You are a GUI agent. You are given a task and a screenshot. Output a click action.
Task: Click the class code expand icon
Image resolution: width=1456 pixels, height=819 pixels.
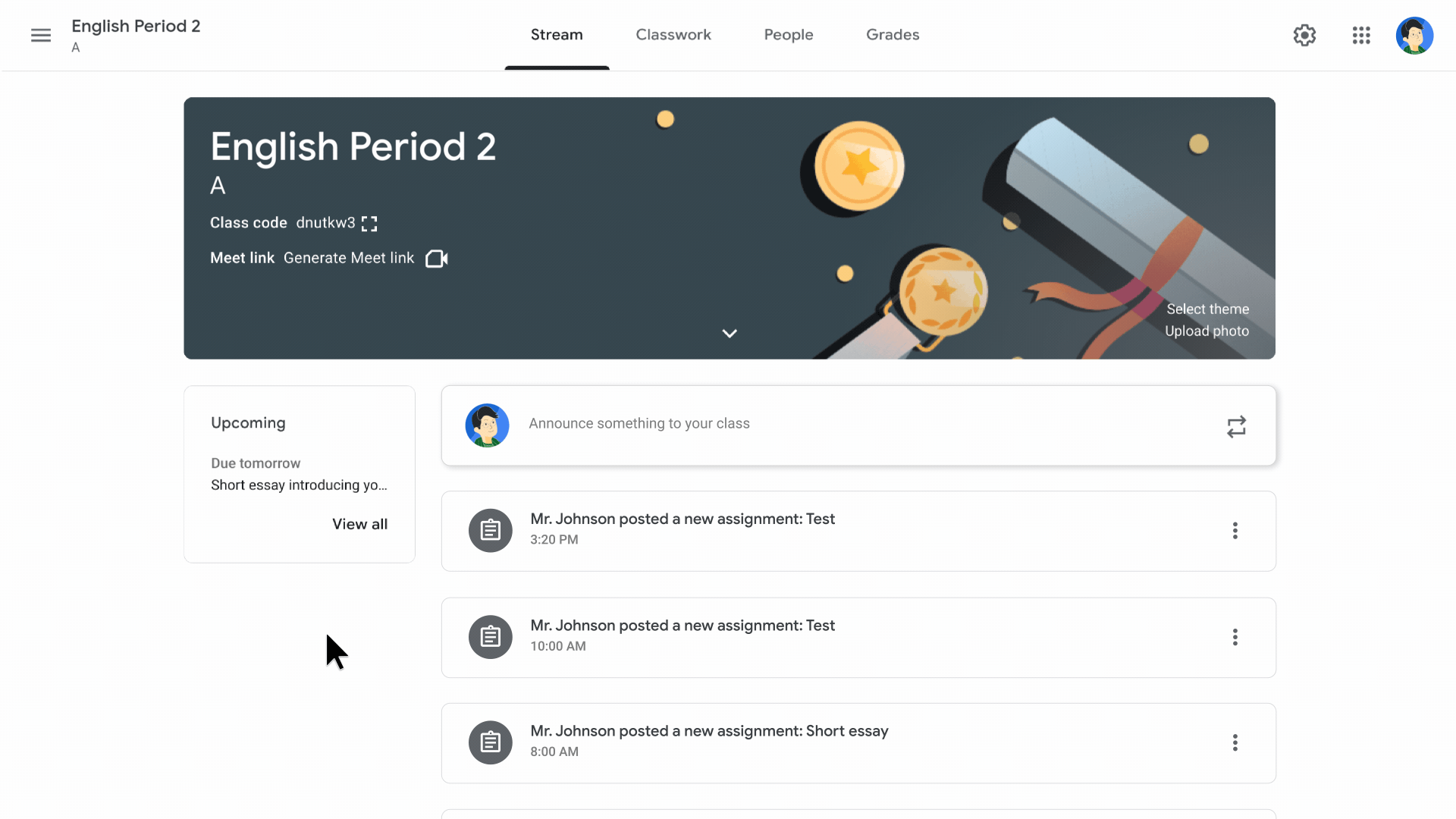point(369,222)
